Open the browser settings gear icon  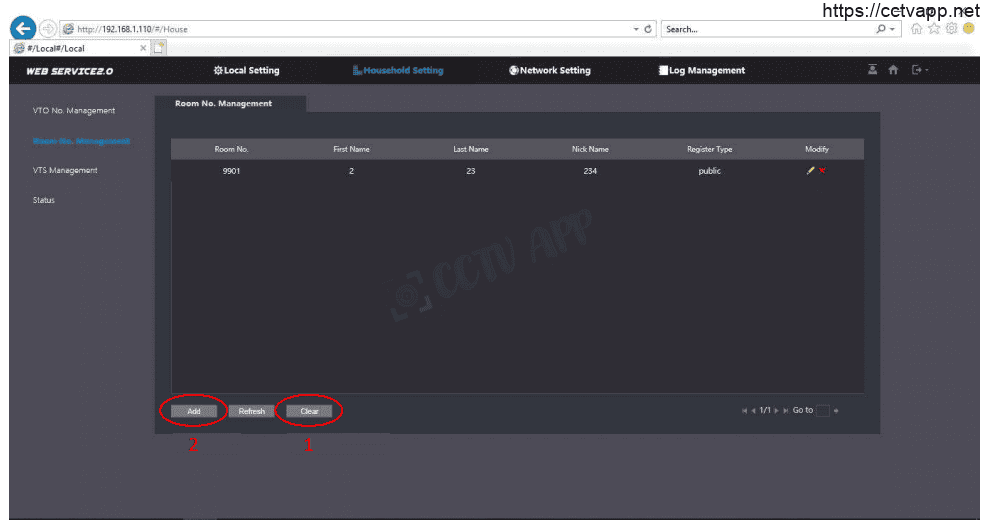pyautogui.click(x=951, y=29)
